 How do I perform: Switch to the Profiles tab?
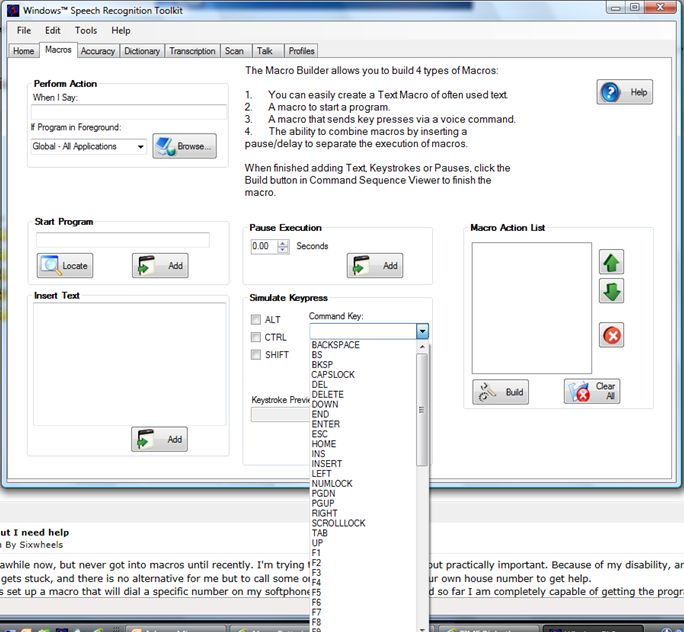point(301,51)
